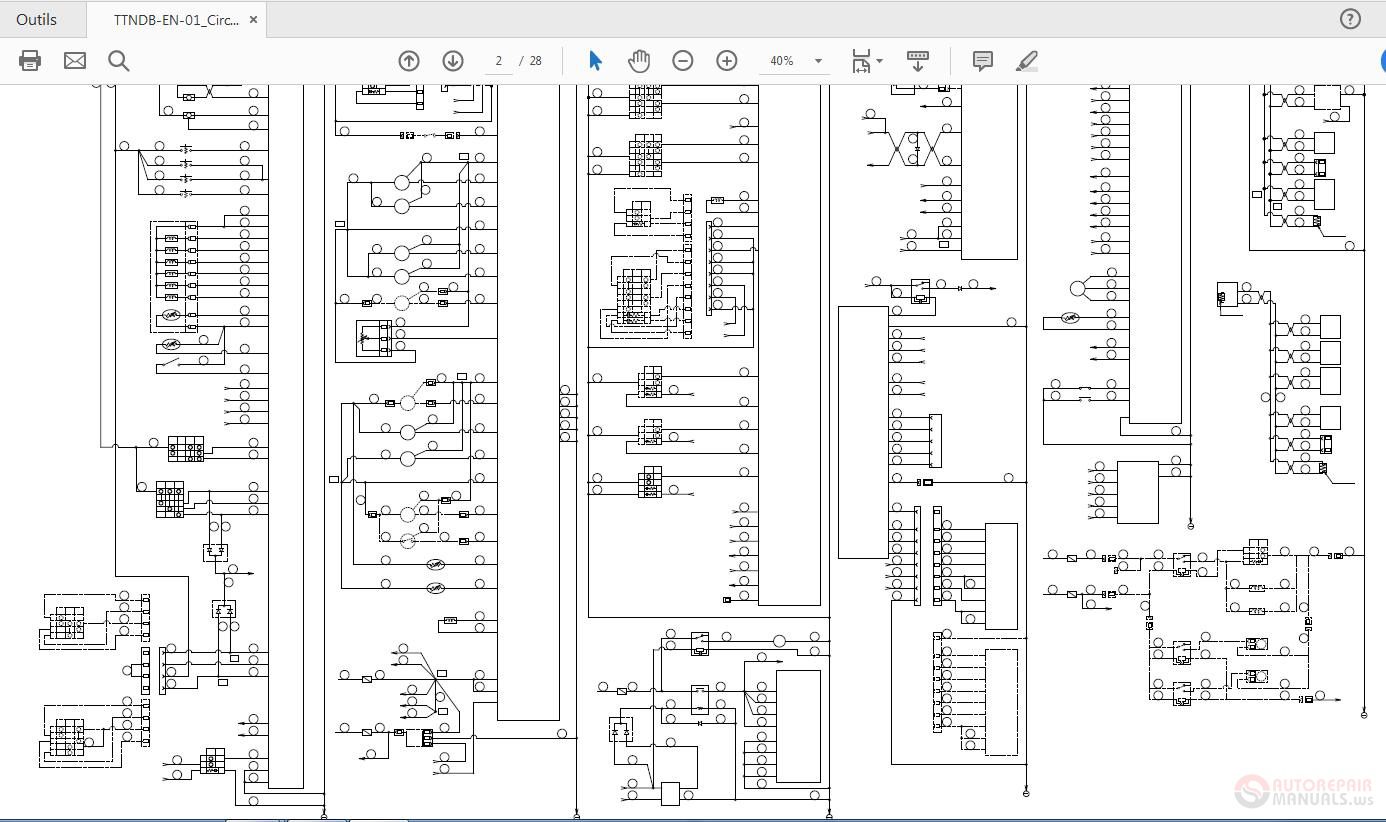Open the Help question mark icon
This screenshot has height=822, width=1386.
pyautogui.click(x=1350, y=19)
